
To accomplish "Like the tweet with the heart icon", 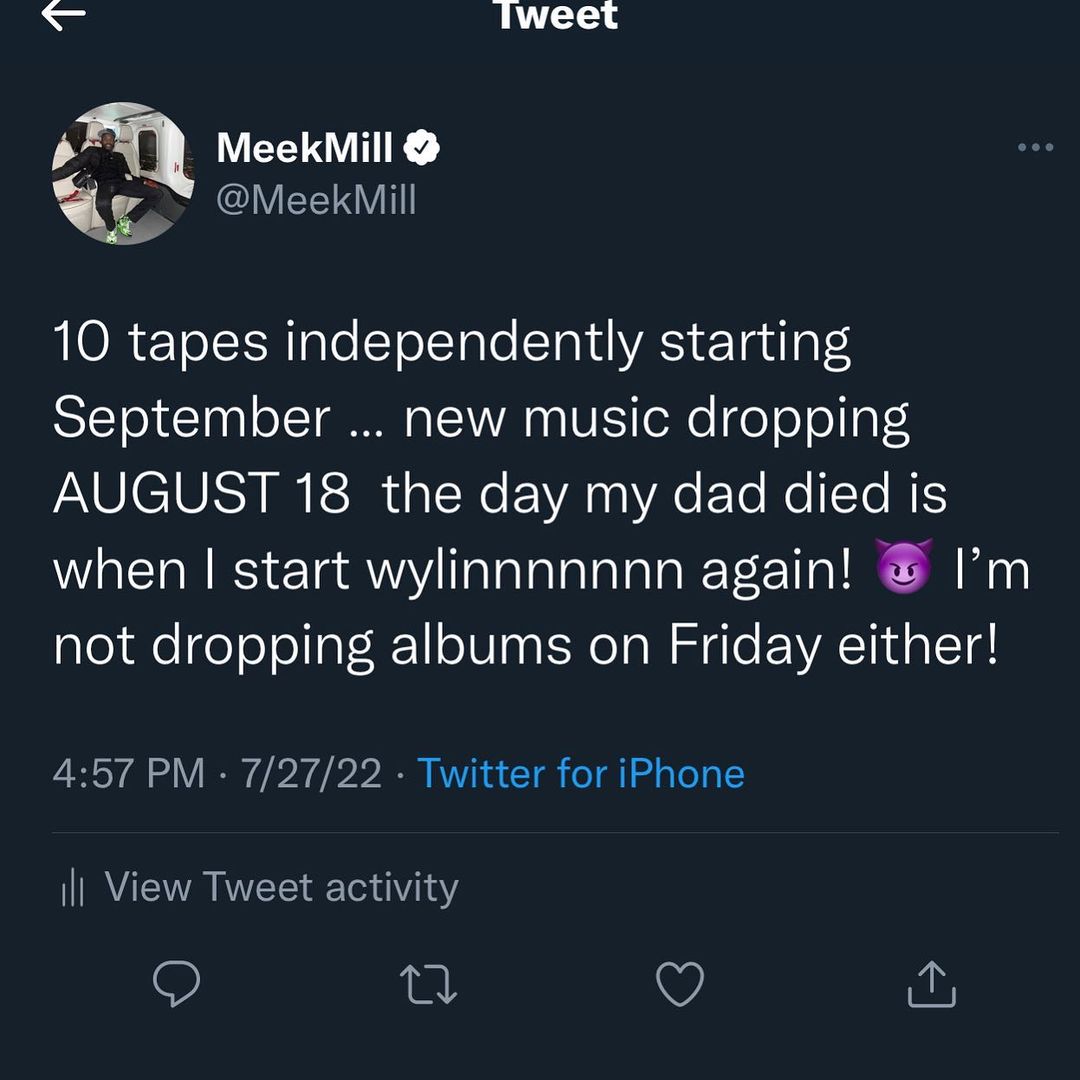I will [x=680, y=984].
